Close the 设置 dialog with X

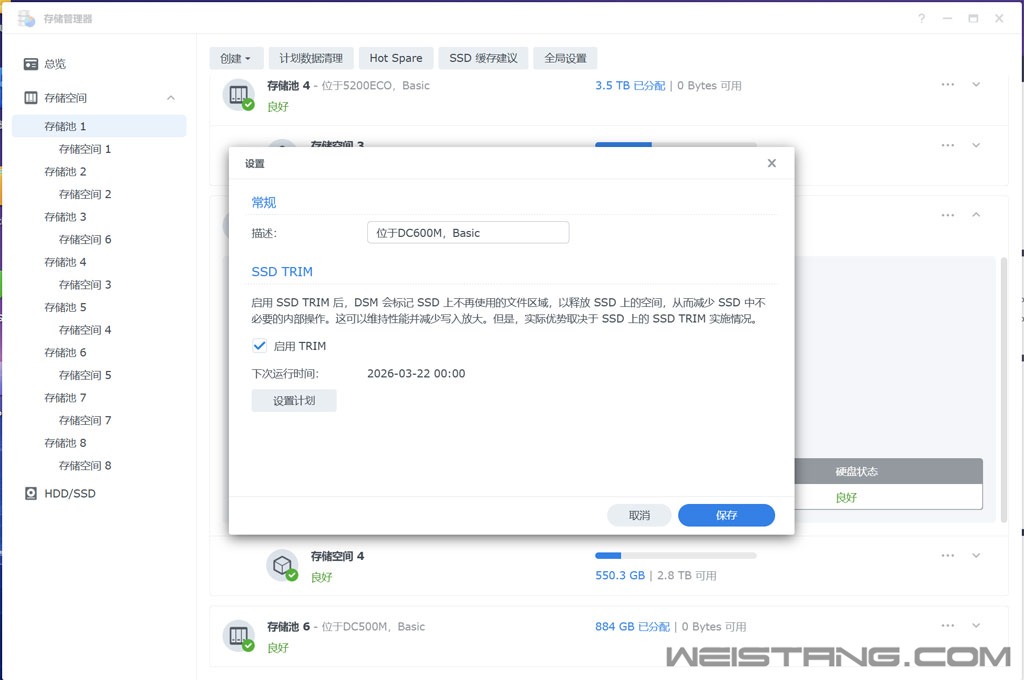coord(771,163)
